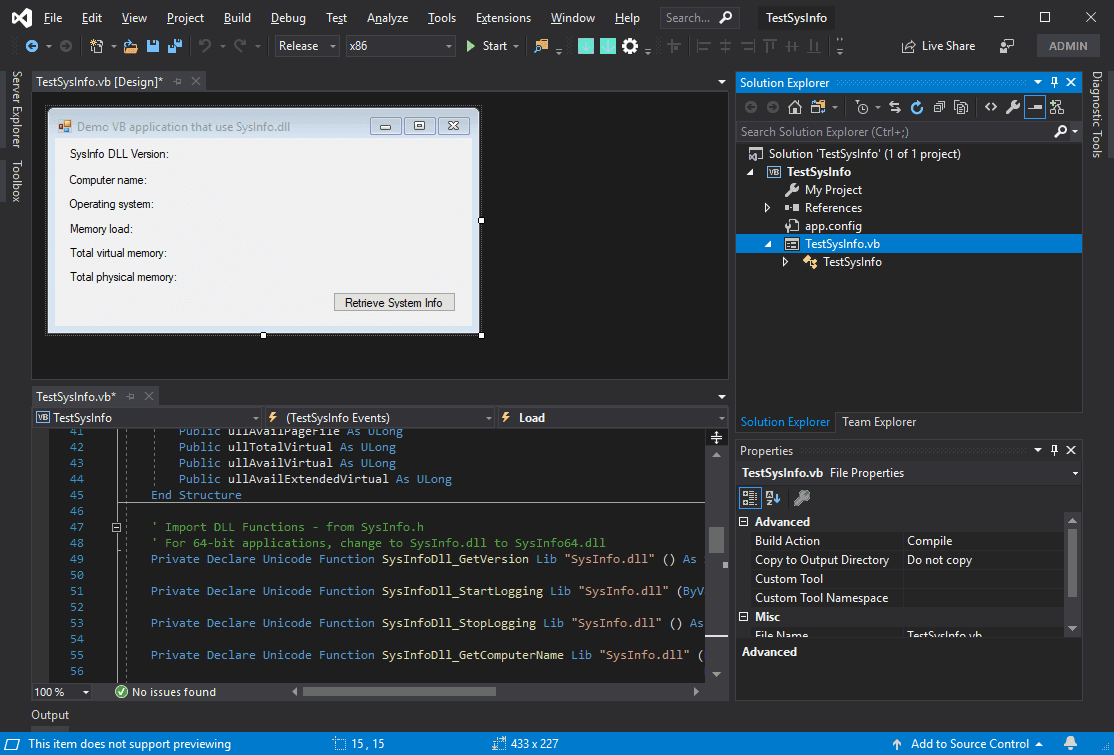
Task: Collapse the Advanced properties category
Action: (x=744, y=522)
